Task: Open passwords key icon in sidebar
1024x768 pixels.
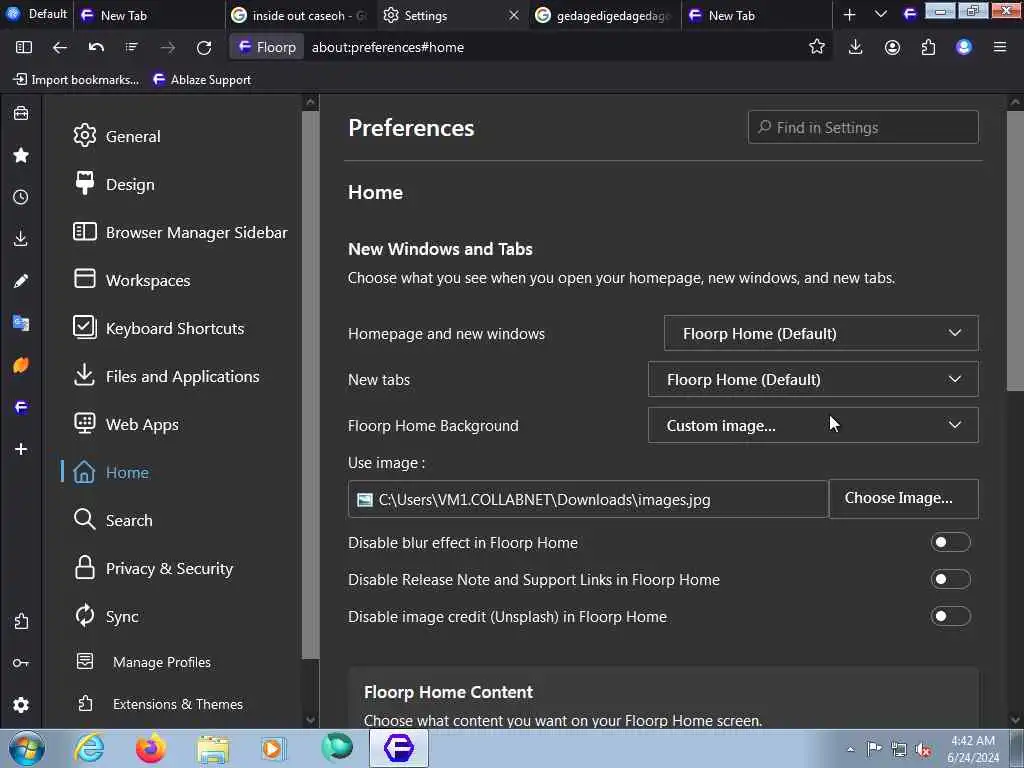Action: pyautogui.click(x=21, y=663)
